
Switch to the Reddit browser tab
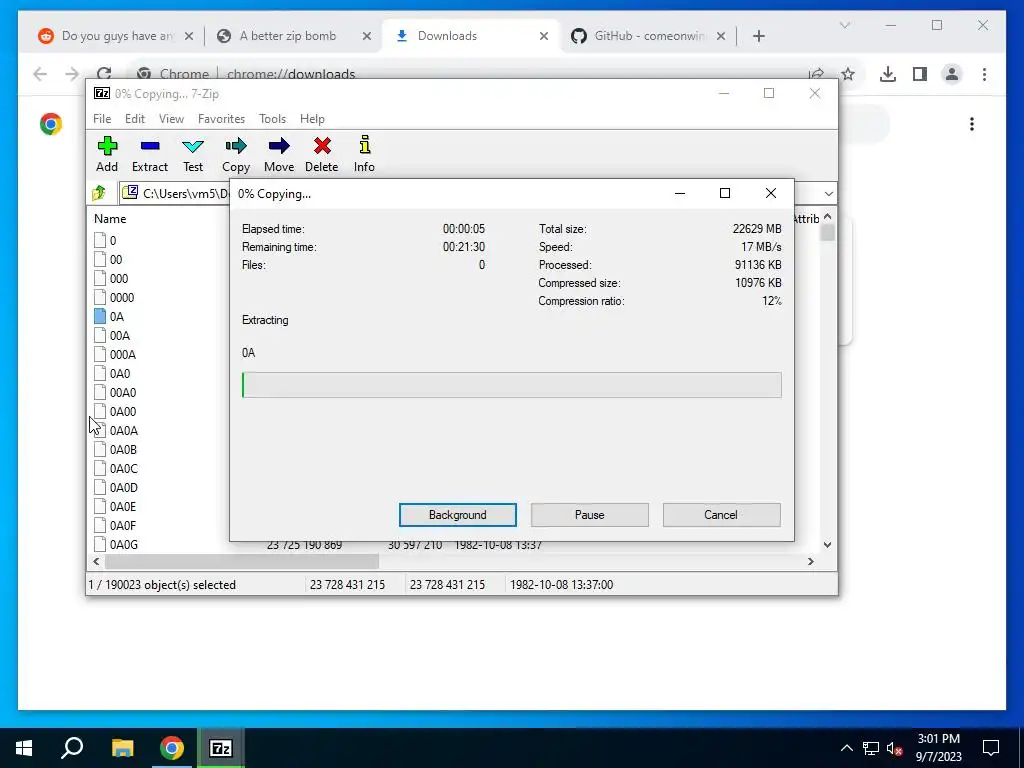point(116,36)
